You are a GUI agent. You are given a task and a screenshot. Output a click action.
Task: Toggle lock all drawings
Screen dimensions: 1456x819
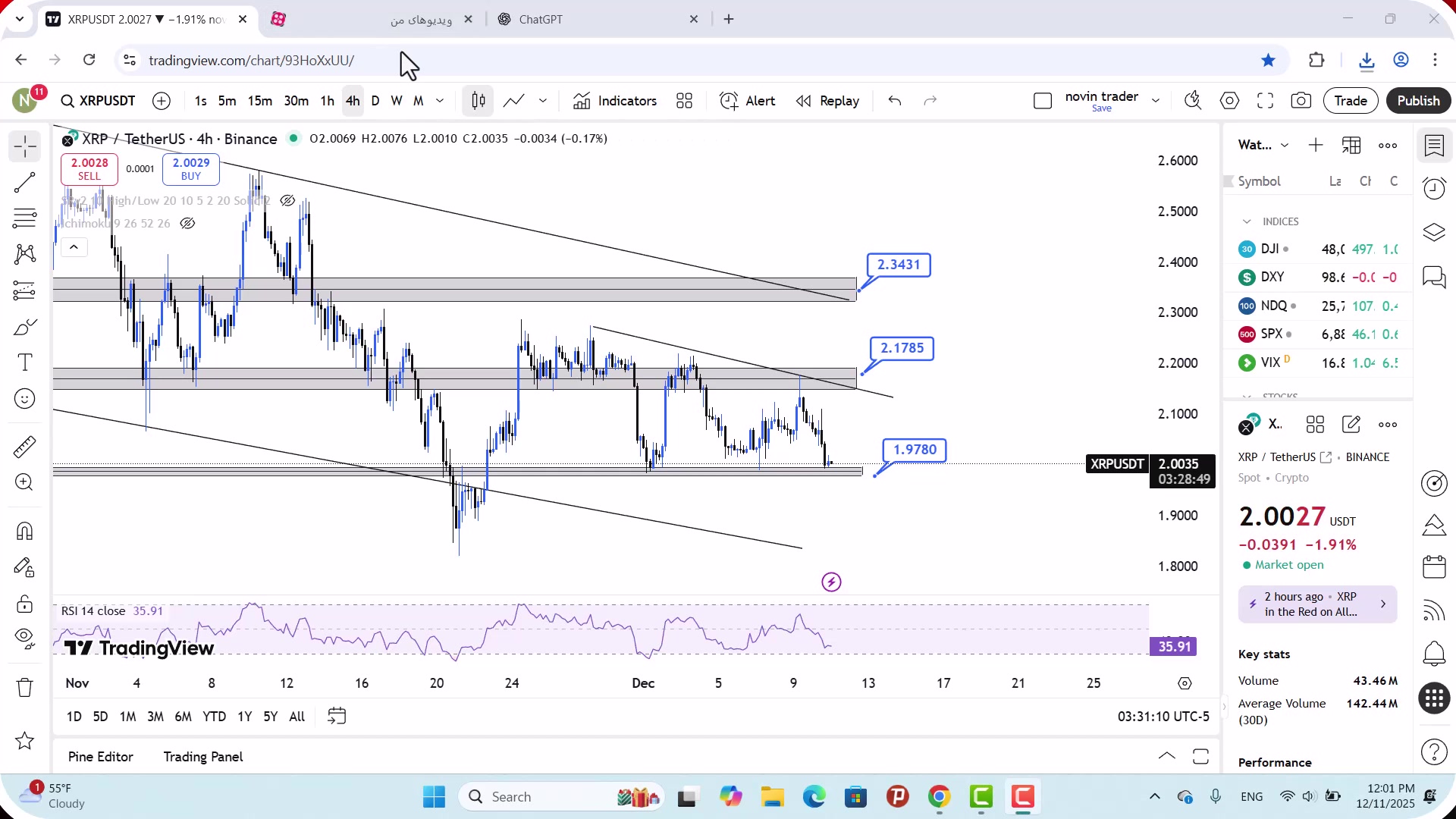(x=24, y=604)
